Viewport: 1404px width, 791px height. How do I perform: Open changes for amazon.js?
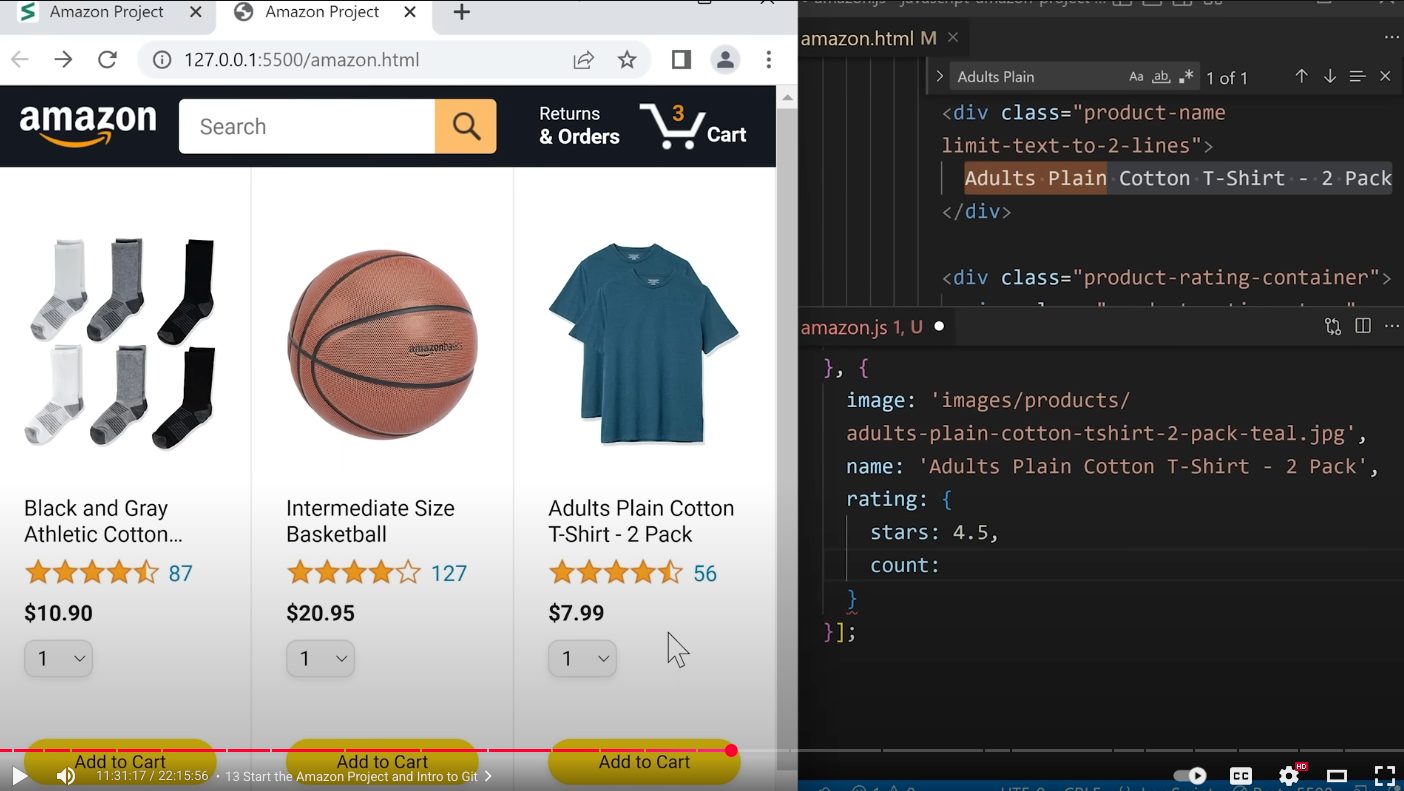tap(1333, 326)
